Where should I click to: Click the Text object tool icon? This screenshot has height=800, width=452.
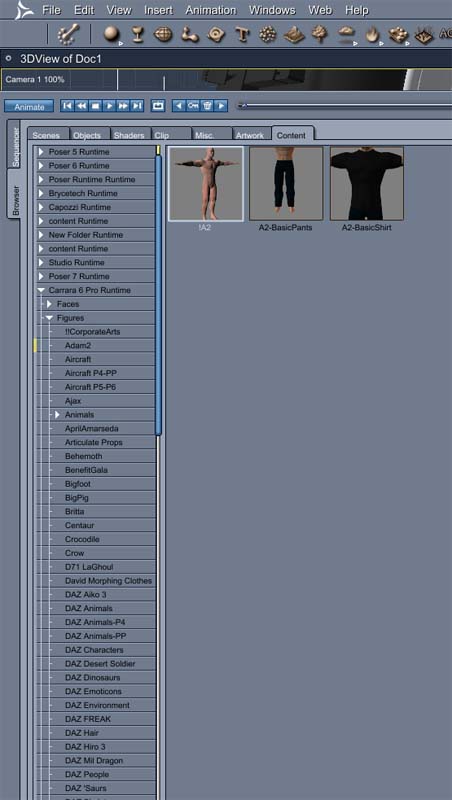coord(242,35)
